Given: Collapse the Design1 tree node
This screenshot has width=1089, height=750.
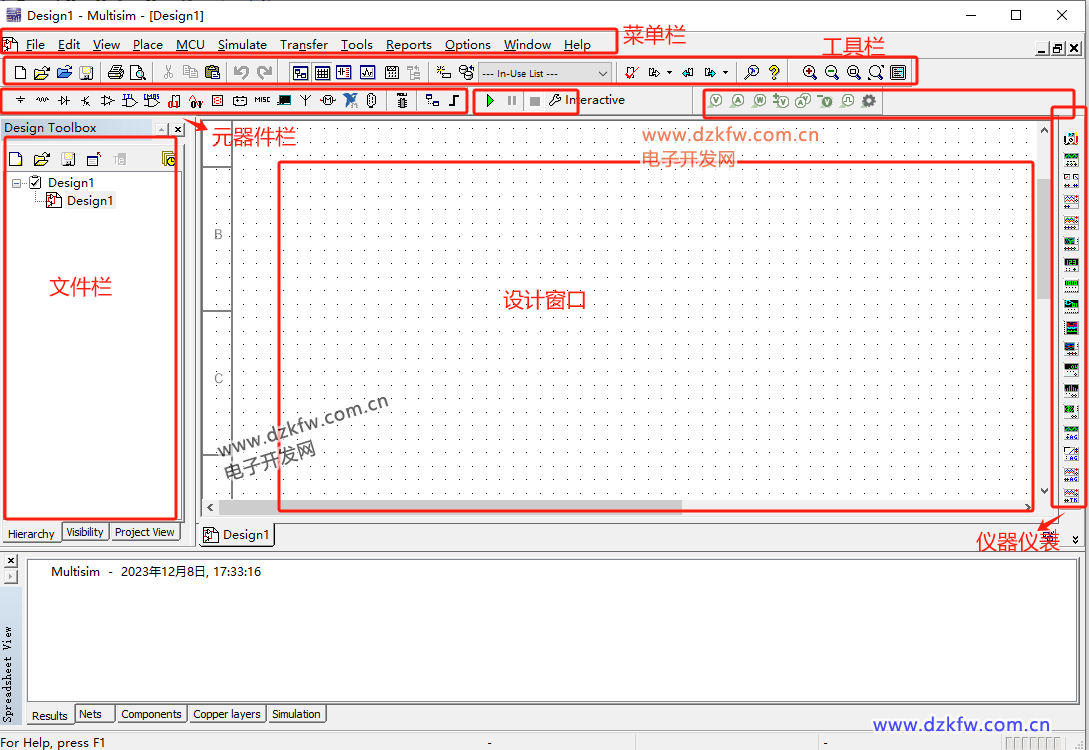Looking at the screenshot, I should pyautogui.click(x=18, y=183).
